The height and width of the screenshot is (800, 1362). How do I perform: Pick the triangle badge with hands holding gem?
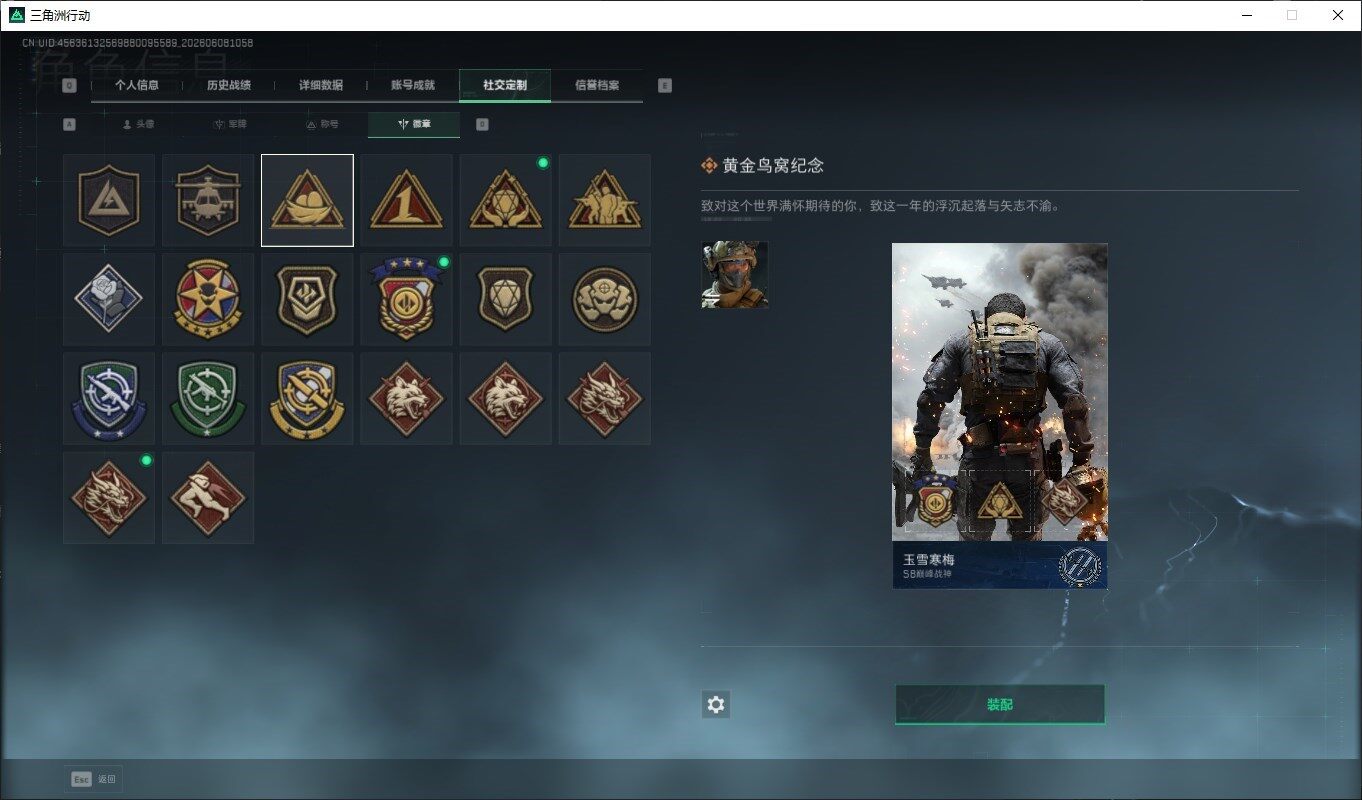pos(506,200)
